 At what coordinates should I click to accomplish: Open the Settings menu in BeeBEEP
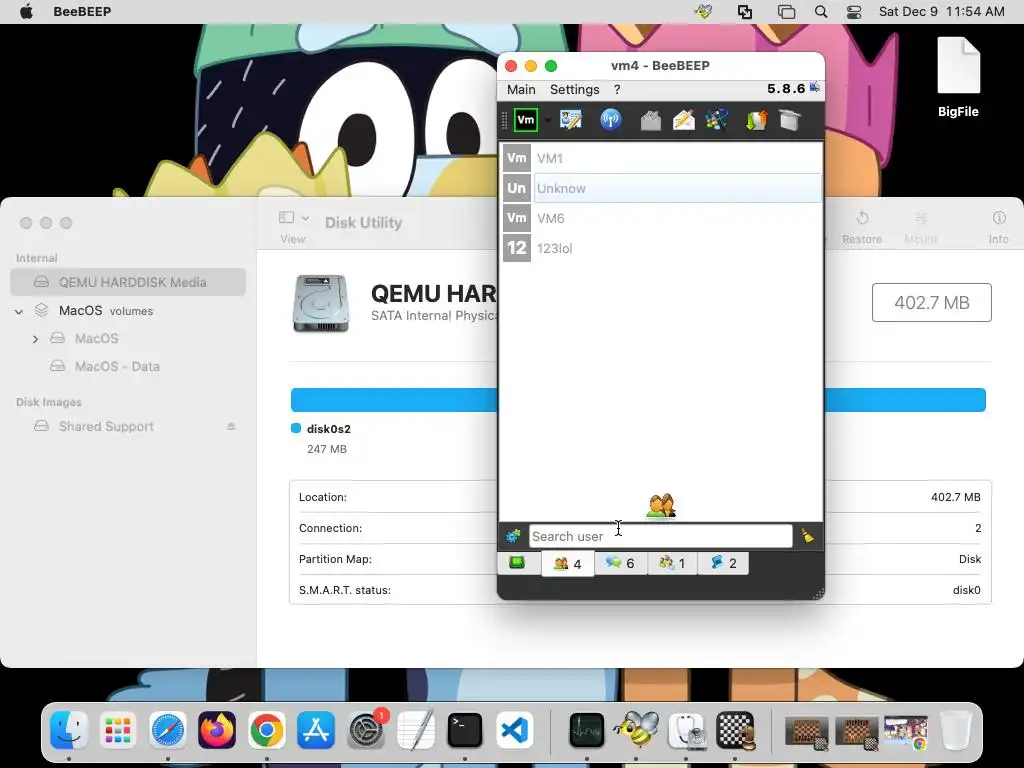tap(575, 89)
